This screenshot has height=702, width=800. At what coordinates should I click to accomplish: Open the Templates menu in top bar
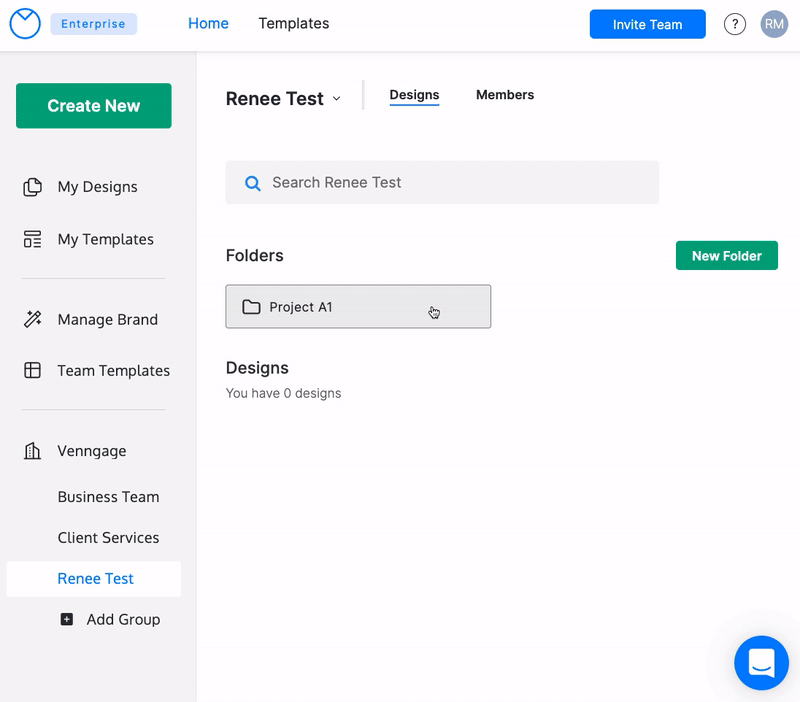[293, 23]
